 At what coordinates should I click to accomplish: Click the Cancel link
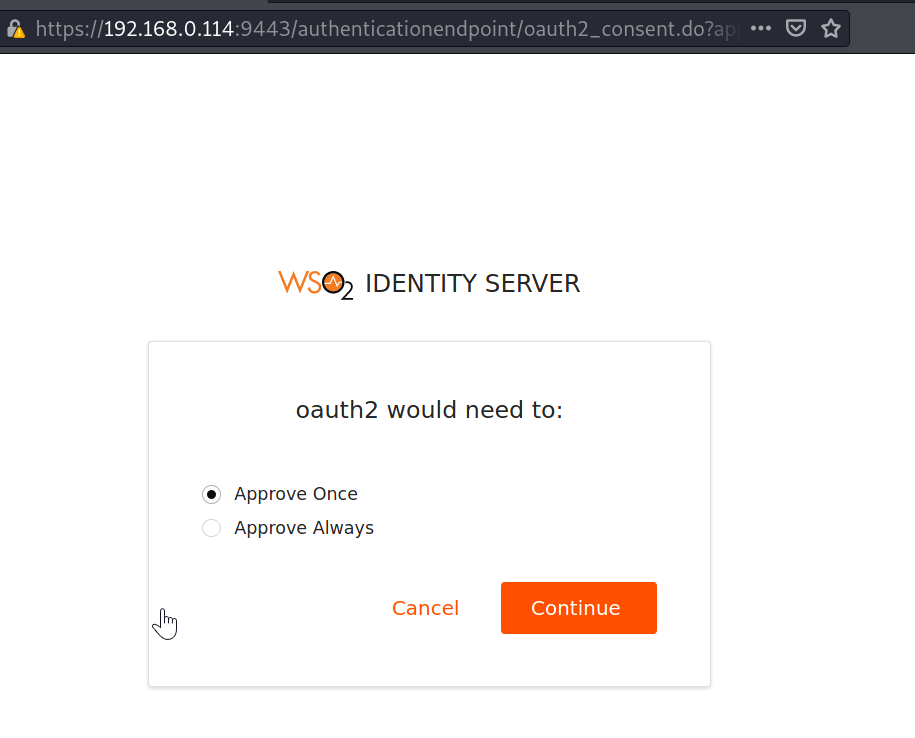pos(425,608)
